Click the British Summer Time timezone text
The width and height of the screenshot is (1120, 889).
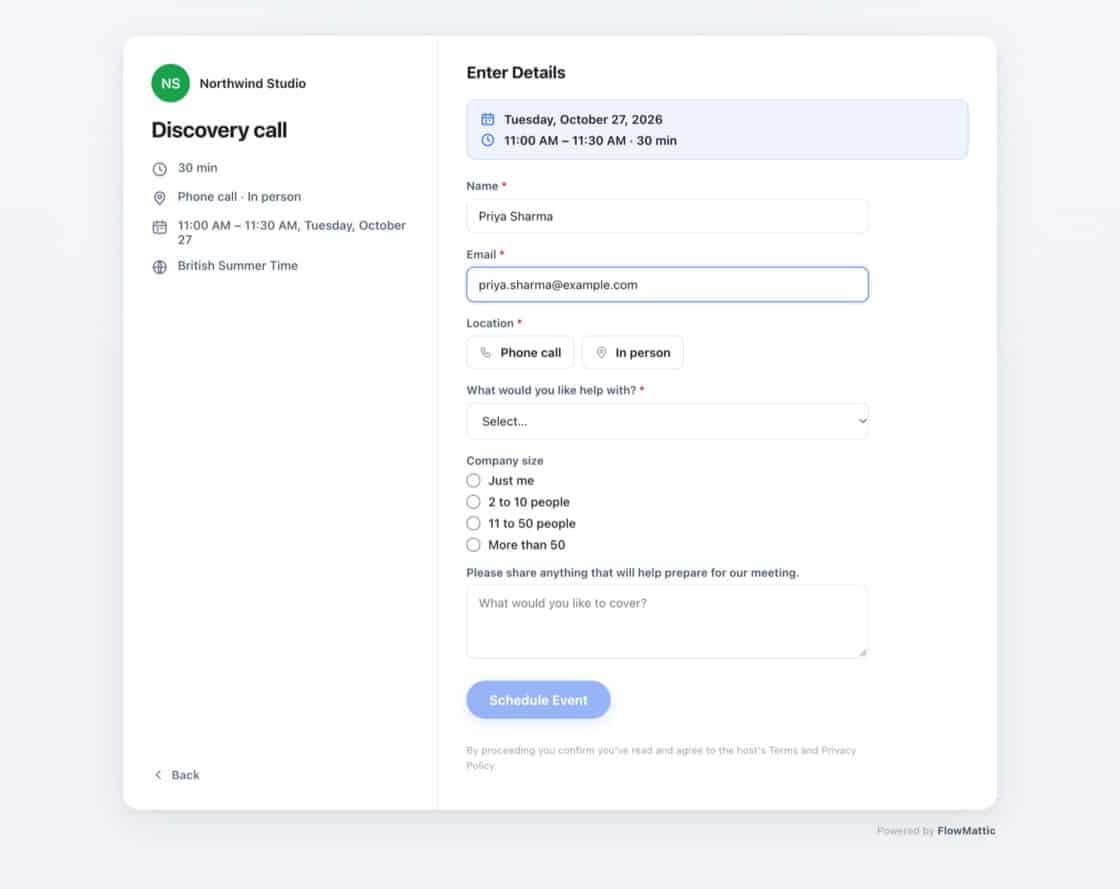pos(238,266)
